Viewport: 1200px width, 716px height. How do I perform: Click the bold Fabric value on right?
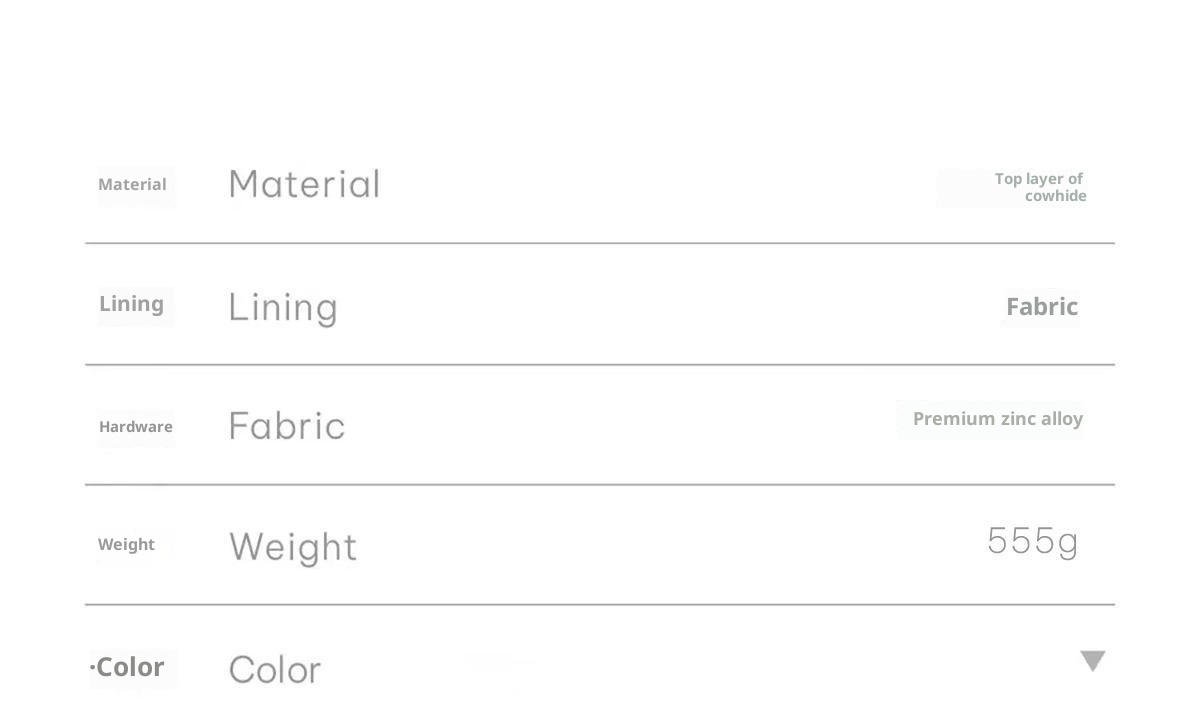1041,307
